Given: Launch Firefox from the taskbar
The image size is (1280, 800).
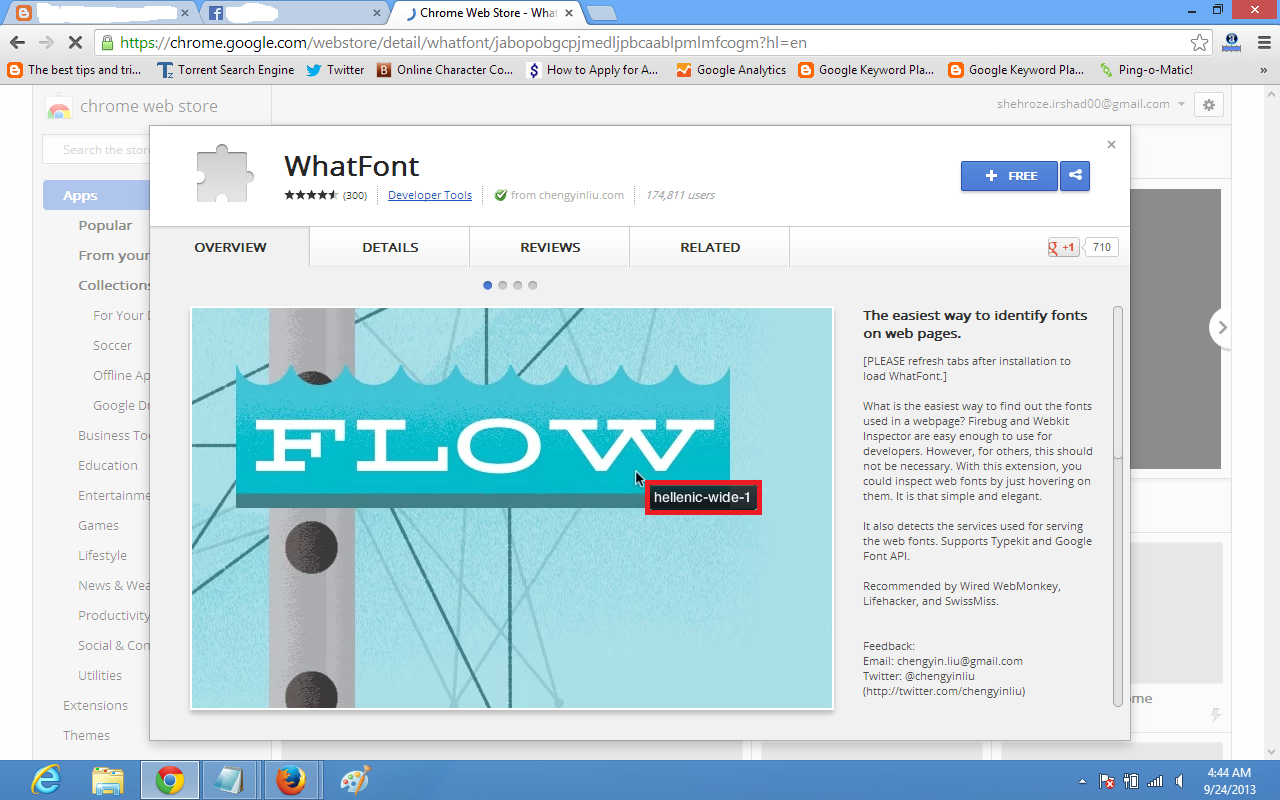Looking at the screenshot, I should 290,779.
